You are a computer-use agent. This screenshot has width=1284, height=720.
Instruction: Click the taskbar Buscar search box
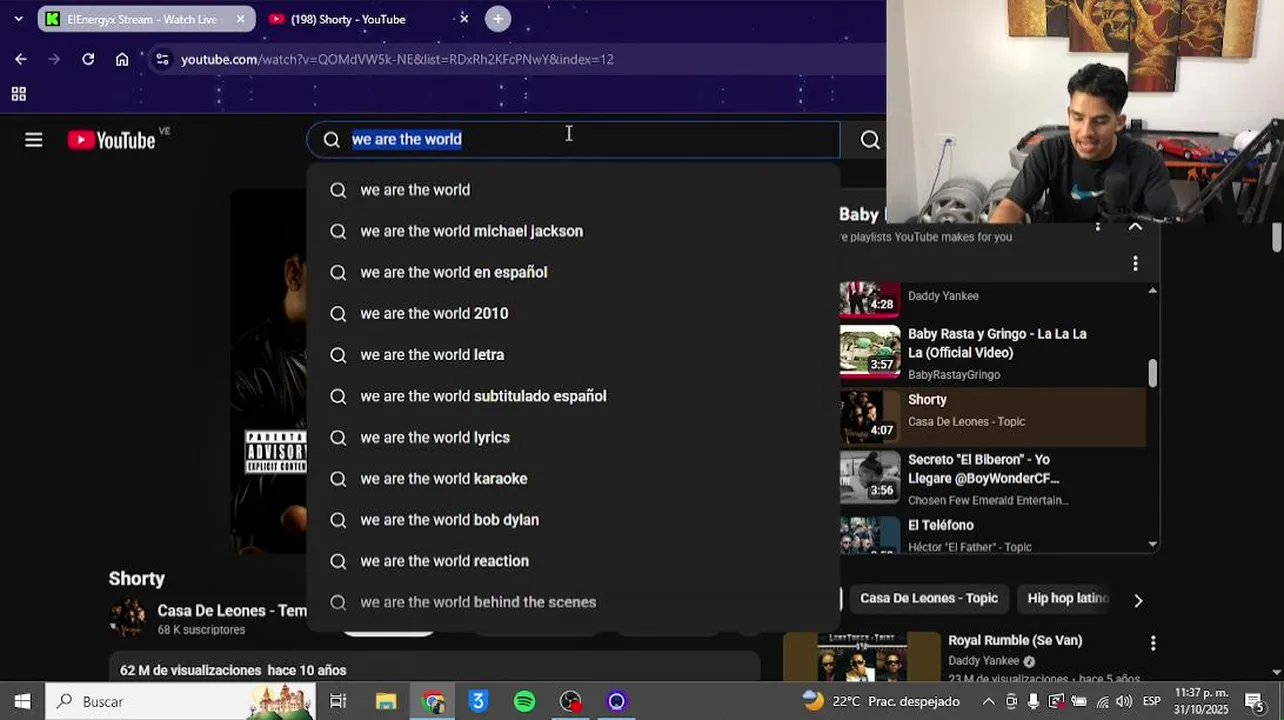point(180,701)
